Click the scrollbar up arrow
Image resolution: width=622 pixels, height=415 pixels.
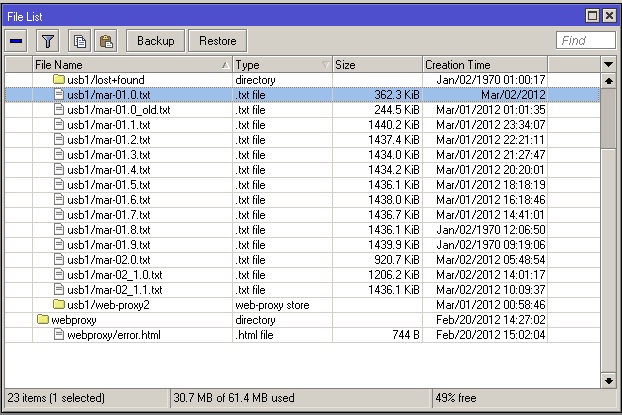[609, 81]
